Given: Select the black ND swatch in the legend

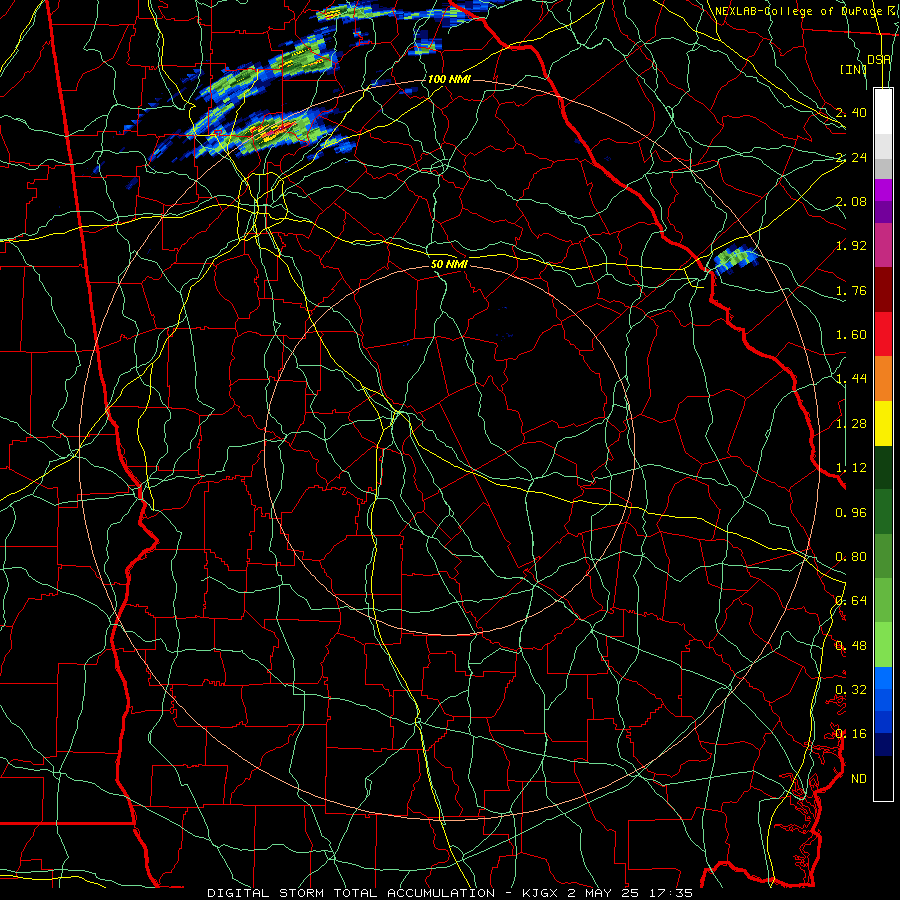Looking at the screenshot, I should click(883, 778).
